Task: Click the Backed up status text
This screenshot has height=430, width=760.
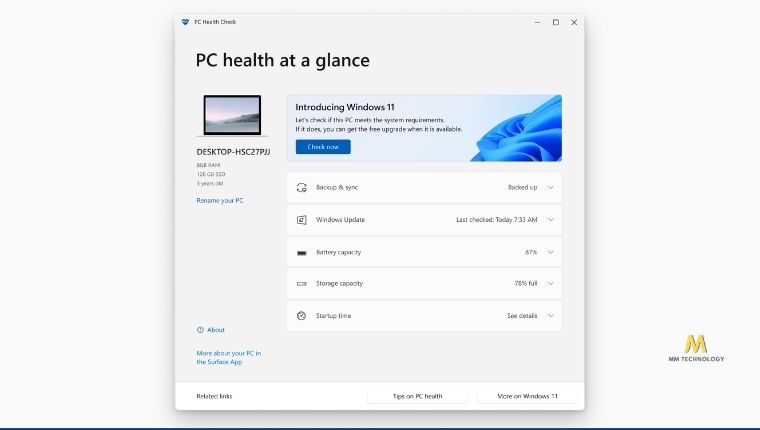Action: (522, 187)
